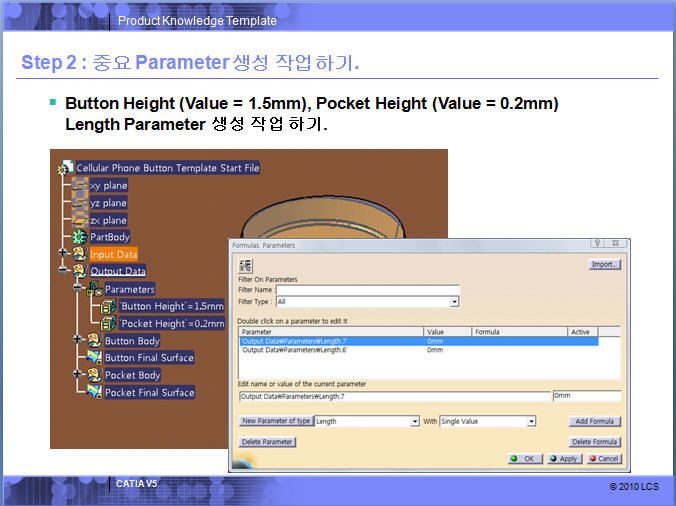Select the xy plane icon in tree
676x506 pixels.
pos(80,185)
